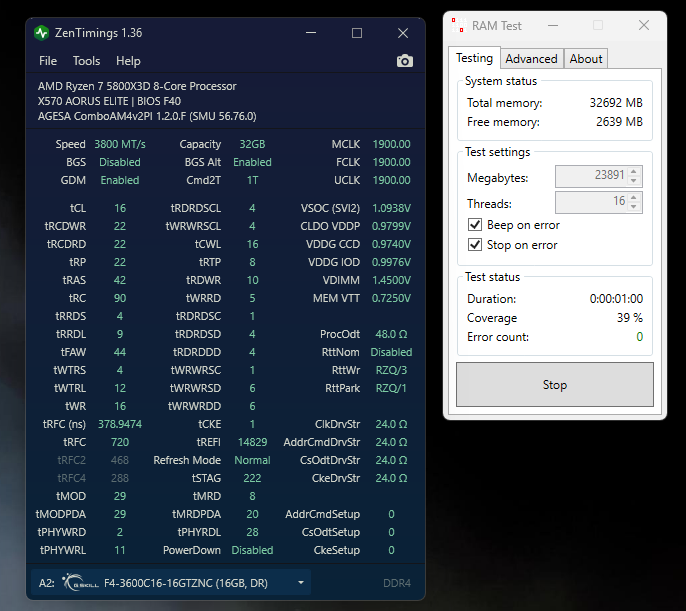Click the RttNom value Disabled

click(391, 352)
